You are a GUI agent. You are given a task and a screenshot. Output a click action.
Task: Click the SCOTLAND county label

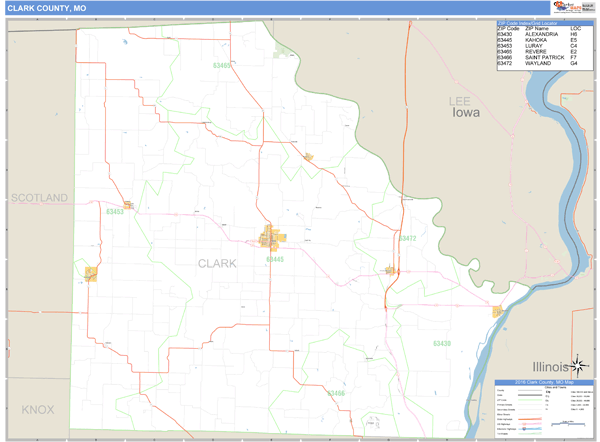click(39, 198)
